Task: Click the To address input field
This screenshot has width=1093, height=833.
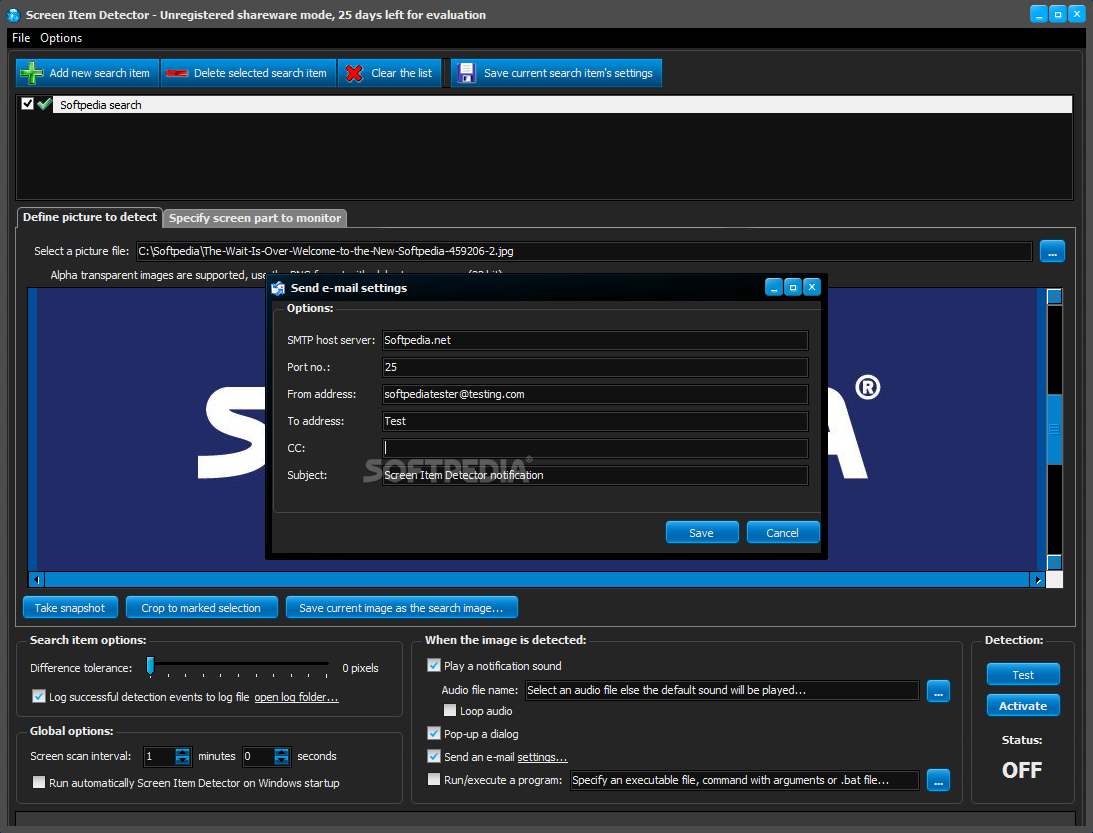Action: click(595, 421)
